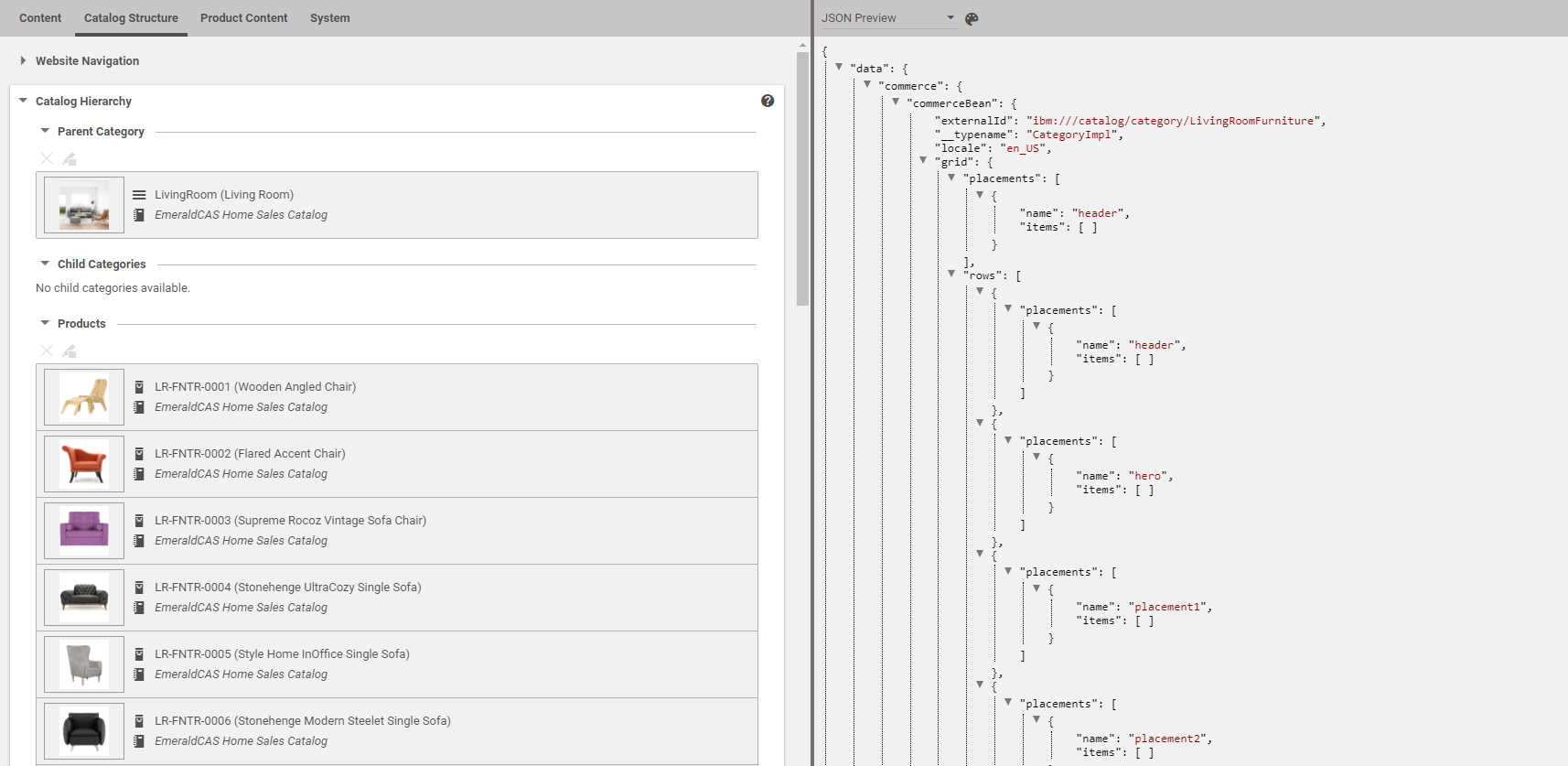This screenshot has height=766, width=1568.
Task: Open LR-FNTR-0004 Stonehenge UltraCozy Single Sofa
Action: click(287, 588)
